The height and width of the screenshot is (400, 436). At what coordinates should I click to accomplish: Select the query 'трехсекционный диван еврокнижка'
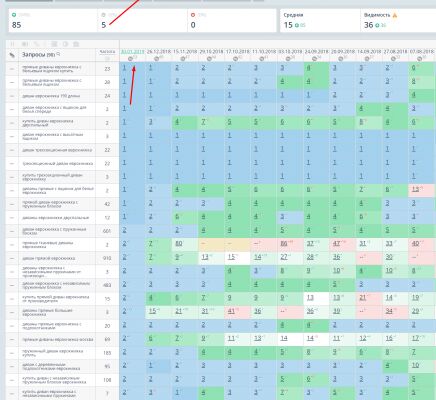coord(58,164)
